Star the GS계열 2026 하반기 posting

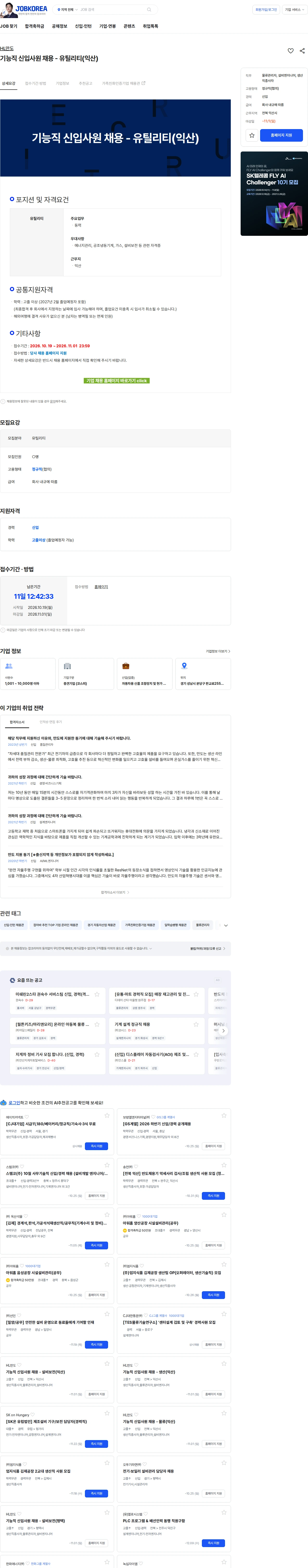tap(224, 1116)
